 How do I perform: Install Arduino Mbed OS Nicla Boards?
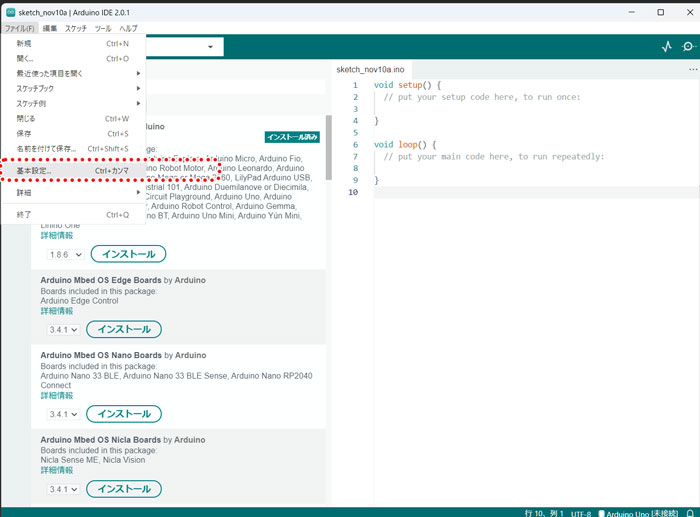click(124, 489)
